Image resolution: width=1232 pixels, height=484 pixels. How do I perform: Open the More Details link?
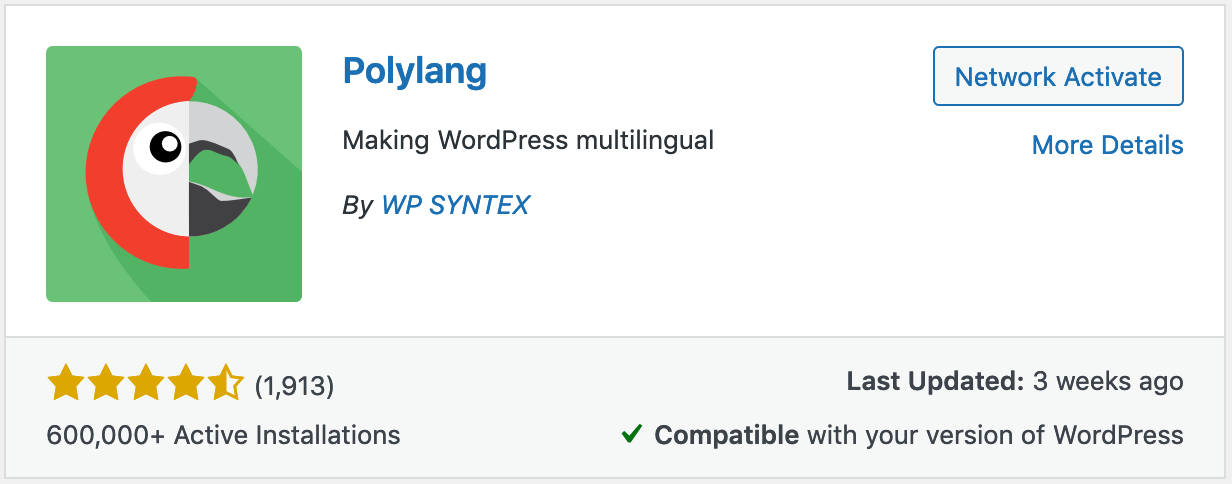coord(1107,145)
